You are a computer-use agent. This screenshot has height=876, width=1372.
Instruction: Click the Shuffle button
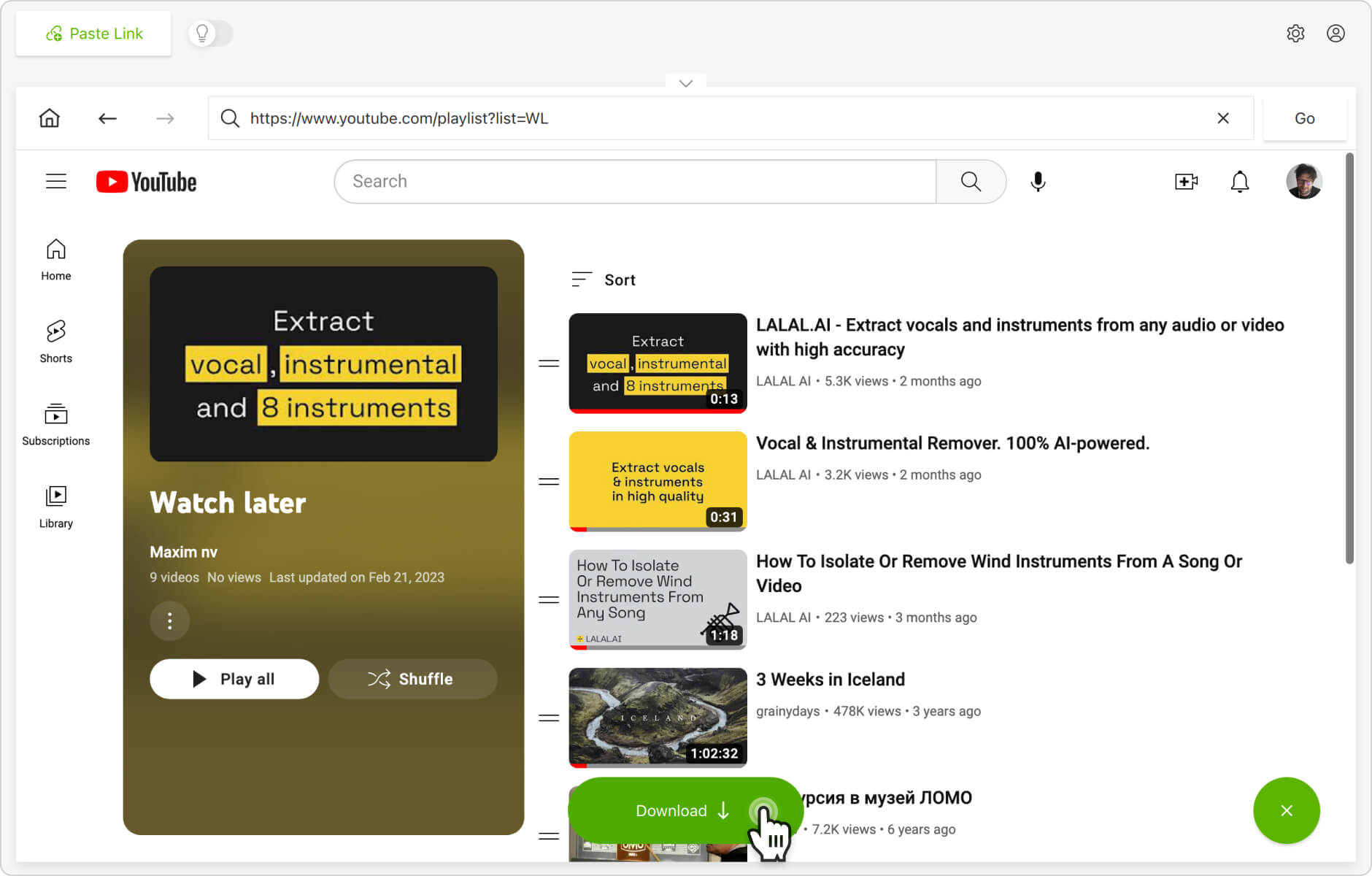coord(412,679)
